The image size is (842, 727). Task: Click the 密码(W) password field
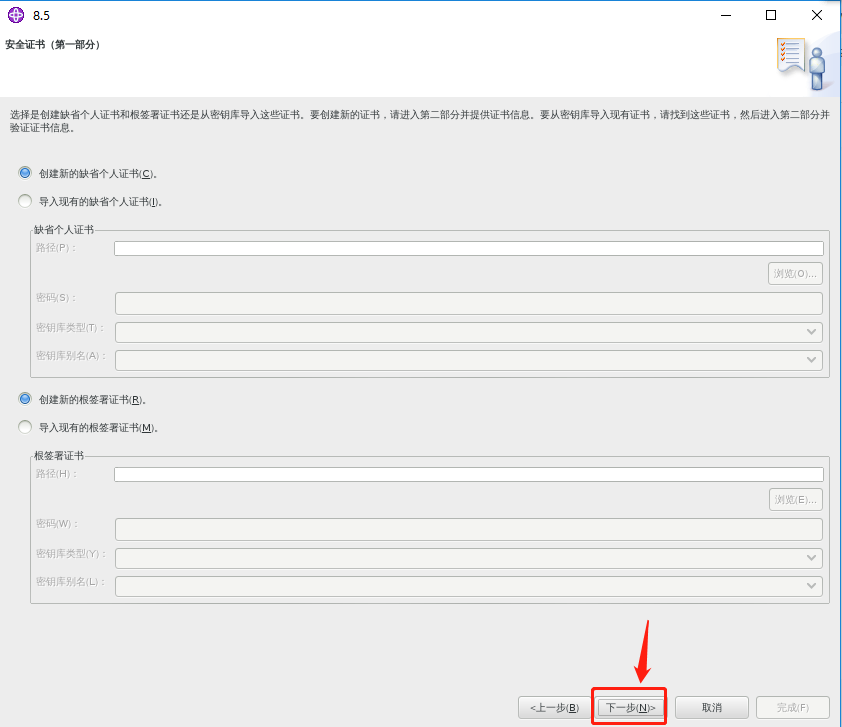coord(469,529)
